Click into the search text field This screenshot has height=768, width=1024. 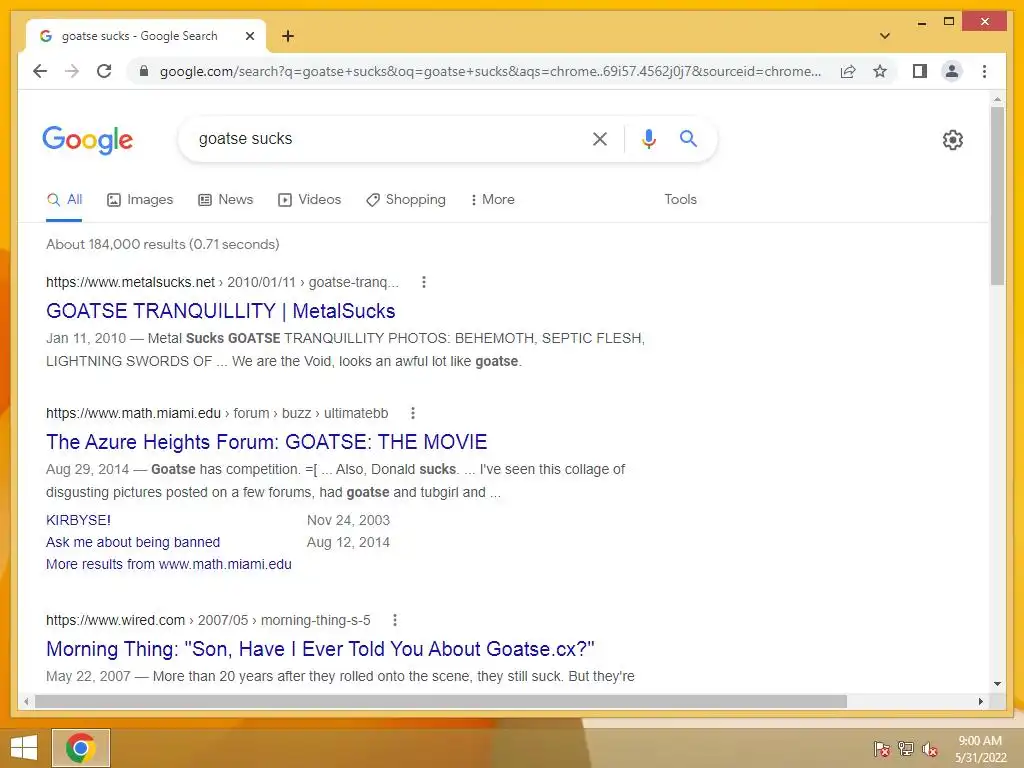click(385, 138)
